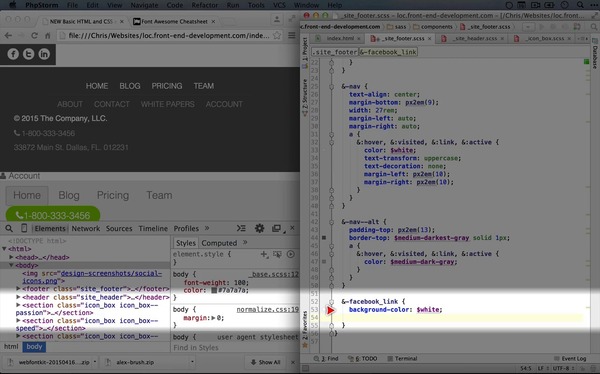
Task: Switch to DevTools Timeline tab
Action: pyautogui.click(x=153, y=229)
